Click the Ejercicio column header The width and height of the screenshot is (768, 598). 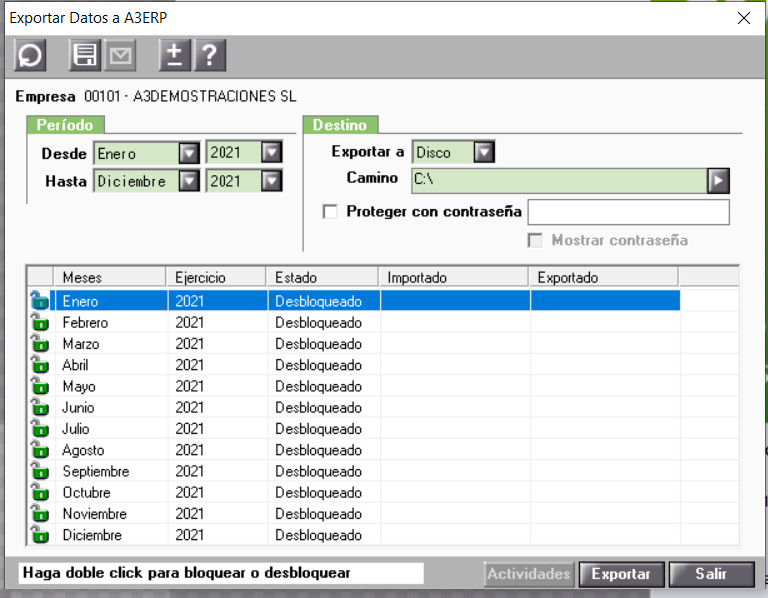click(x=216, y=277)
